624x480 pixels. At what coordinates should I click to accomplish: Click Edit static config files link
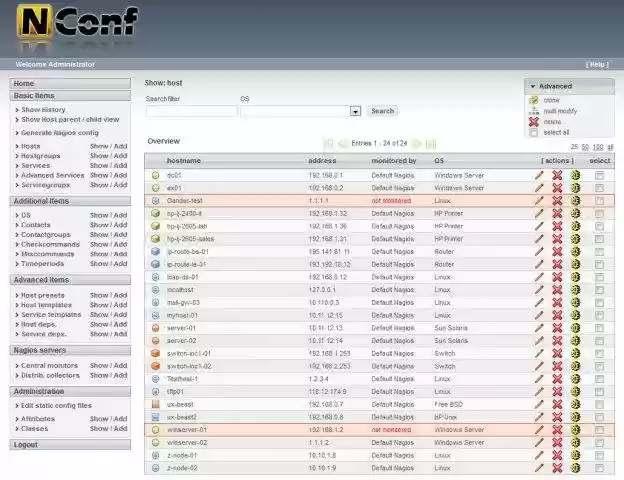(x=56, y=406)
